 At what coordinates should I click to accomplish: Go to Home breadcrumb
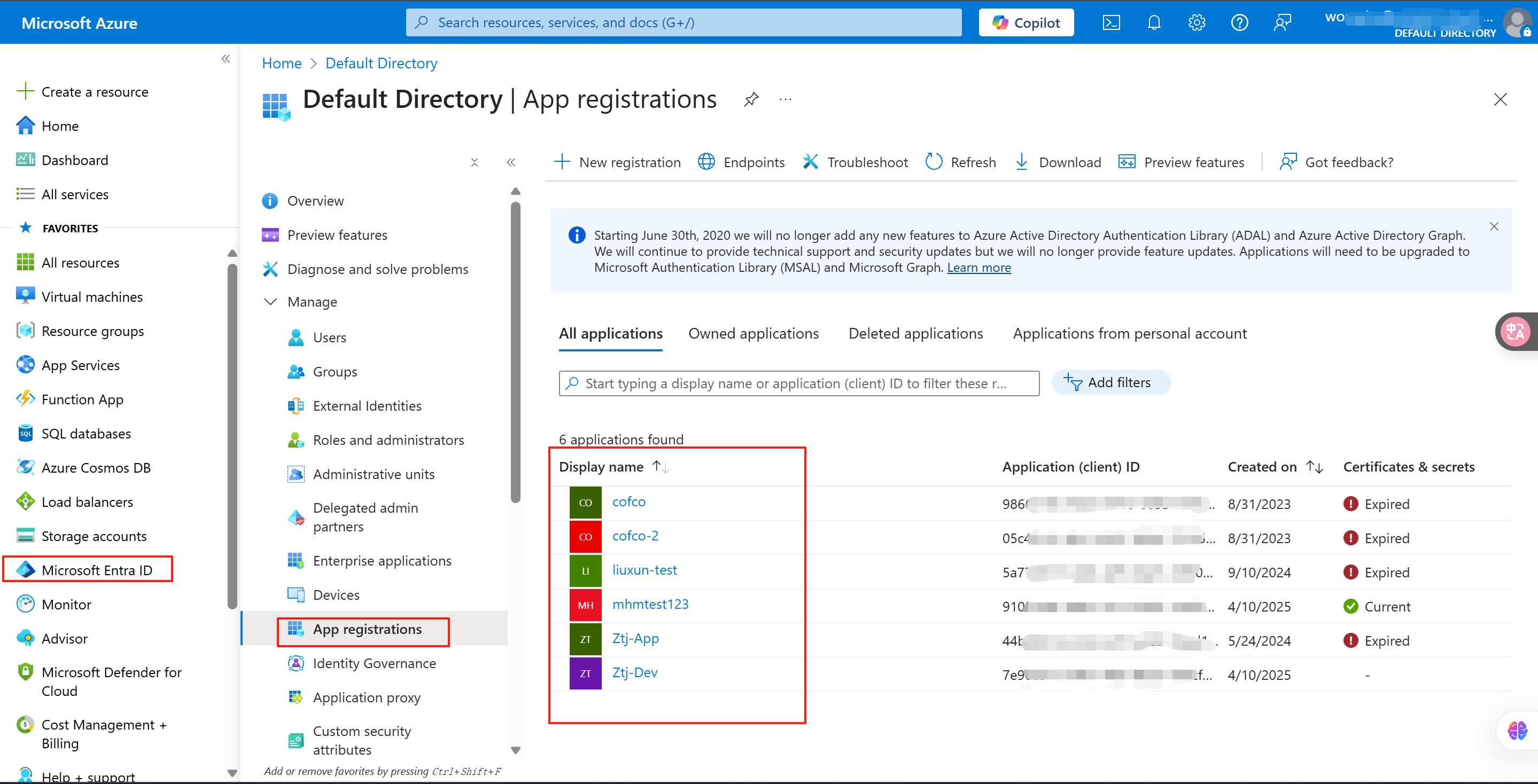pyautogui.click(x=282, y=63)
